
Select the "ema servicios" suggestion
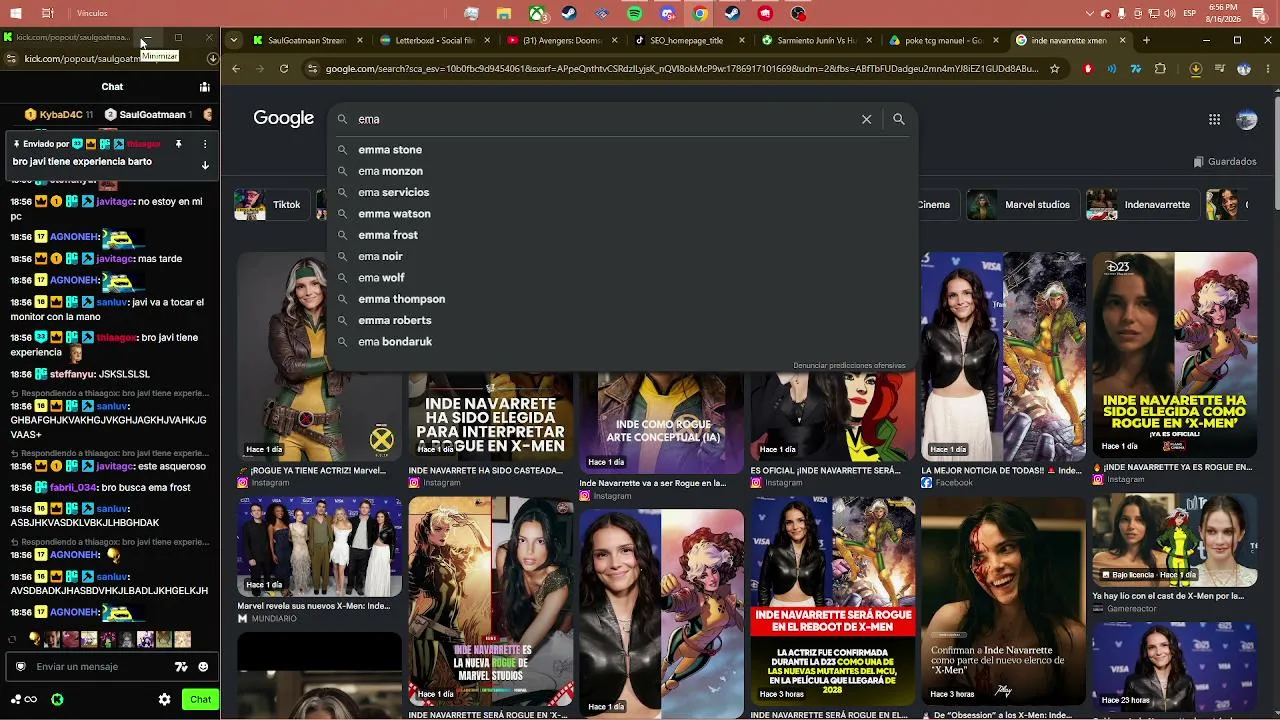(622, 192)
